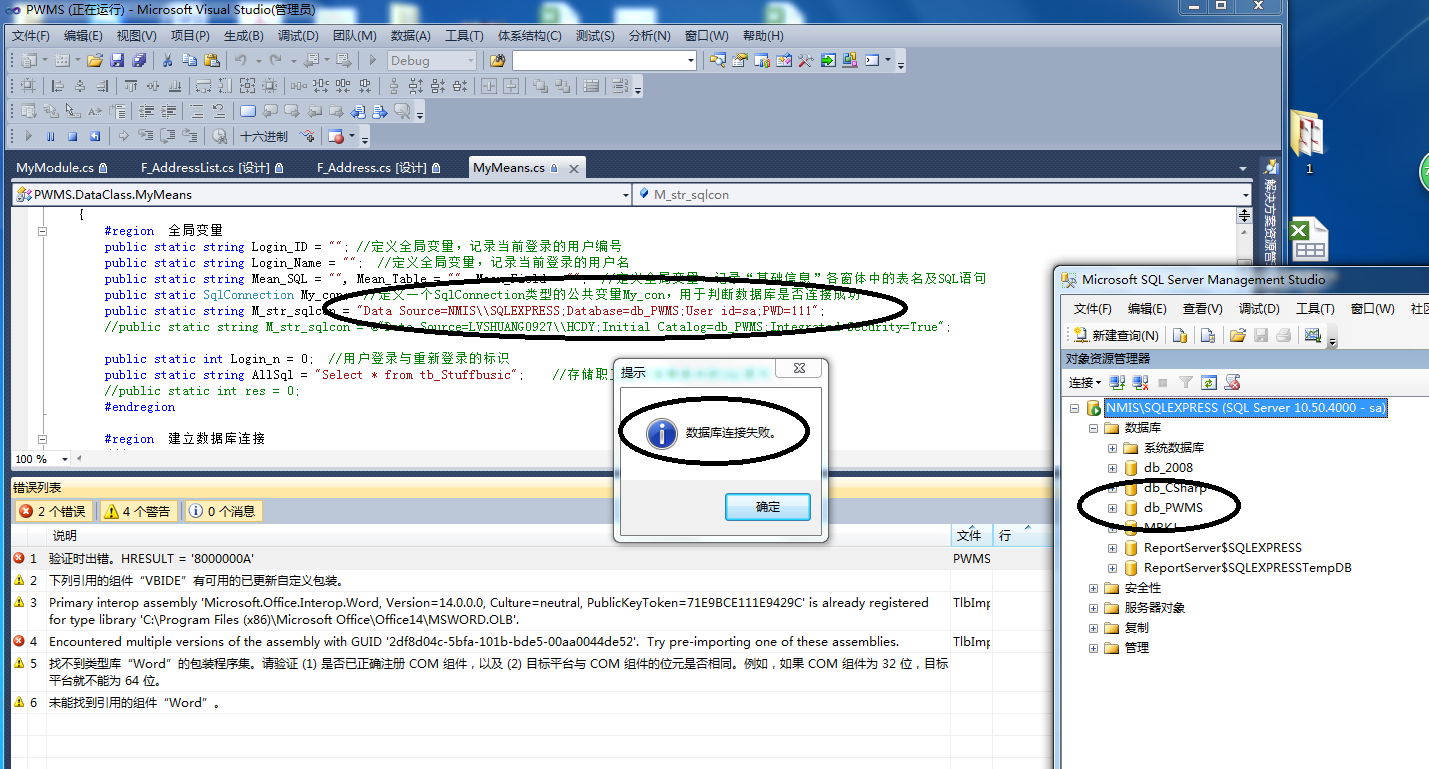
Task: Undo icon in Visual Studio toolbar
Action: click(240, 60)
